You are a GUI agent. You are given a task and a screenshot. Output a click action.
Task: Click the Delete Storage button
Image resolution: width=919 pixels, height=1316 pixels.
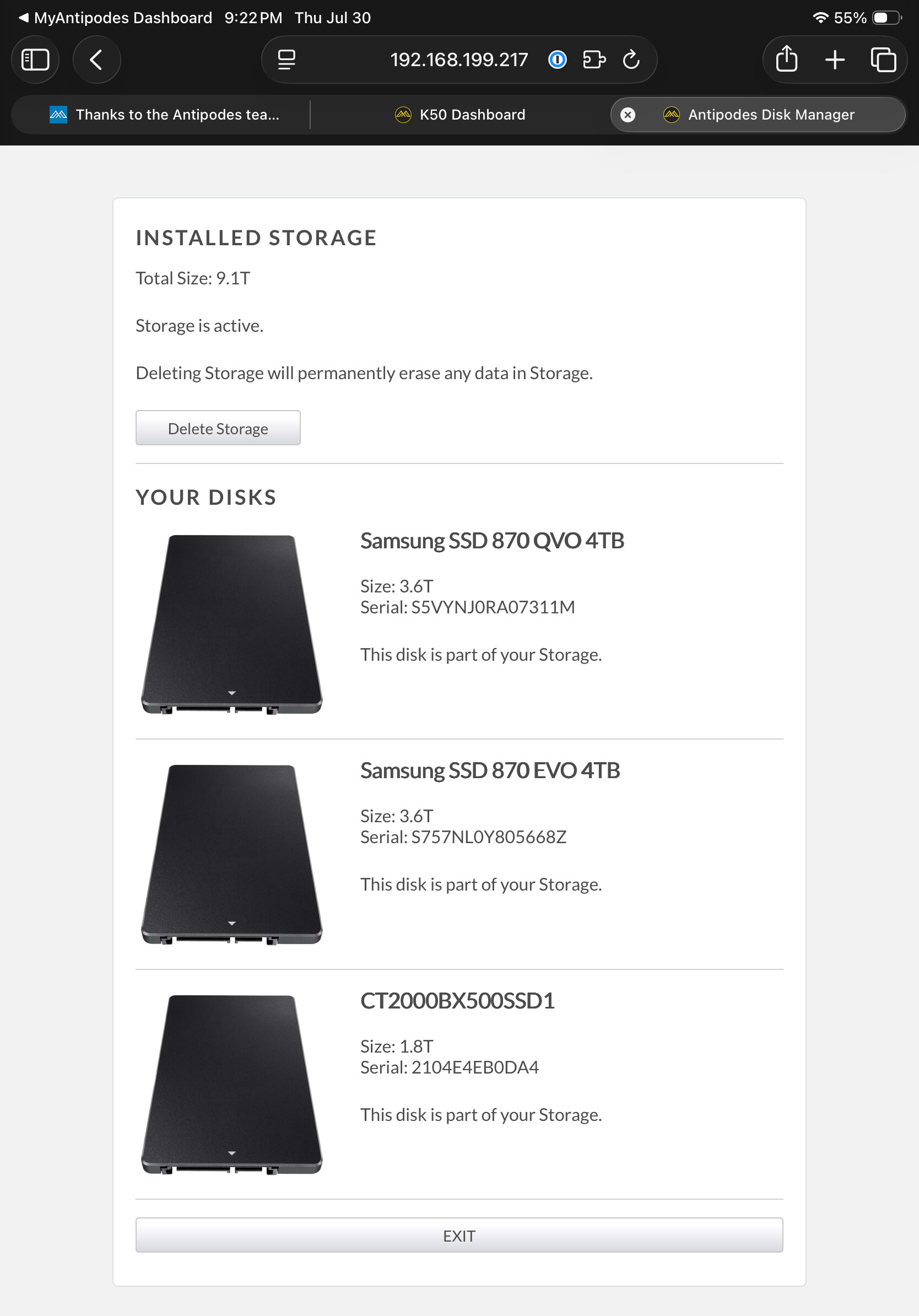(x=218, y=428)
